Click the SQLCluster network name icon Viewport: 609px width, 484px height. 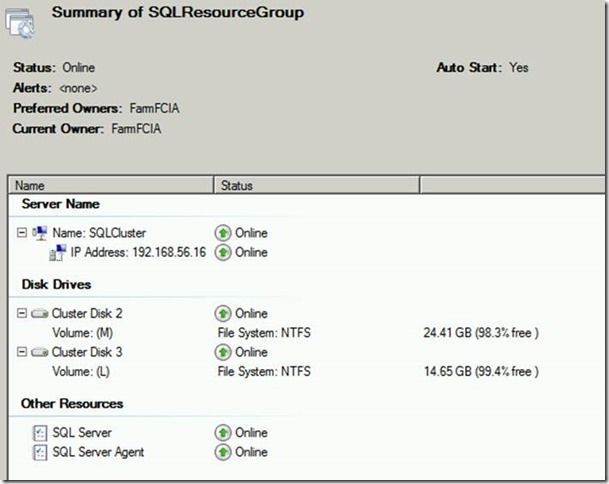[39, 233]
